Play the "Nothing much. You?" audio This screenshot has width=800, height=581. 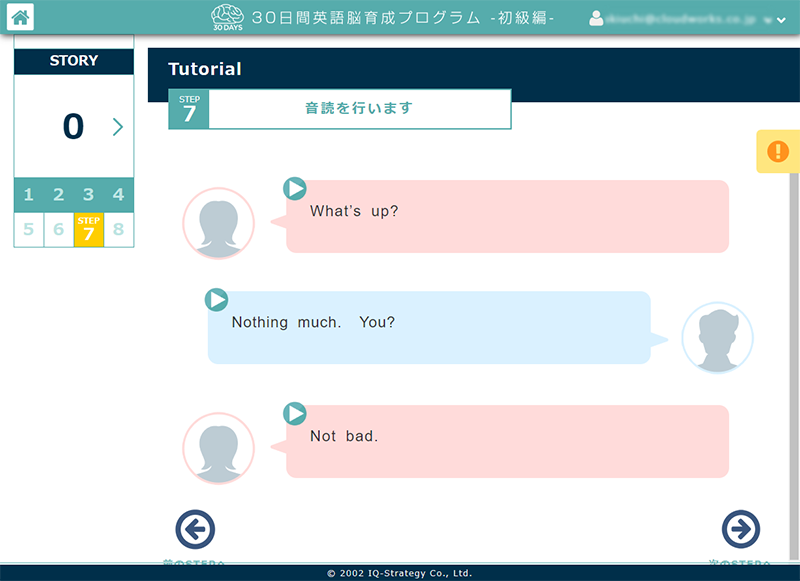[216, 300]
